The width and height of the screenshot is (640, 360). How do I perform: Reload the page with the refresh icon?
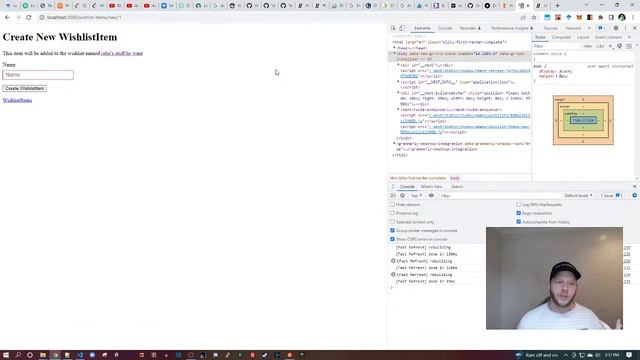(29, 18)
